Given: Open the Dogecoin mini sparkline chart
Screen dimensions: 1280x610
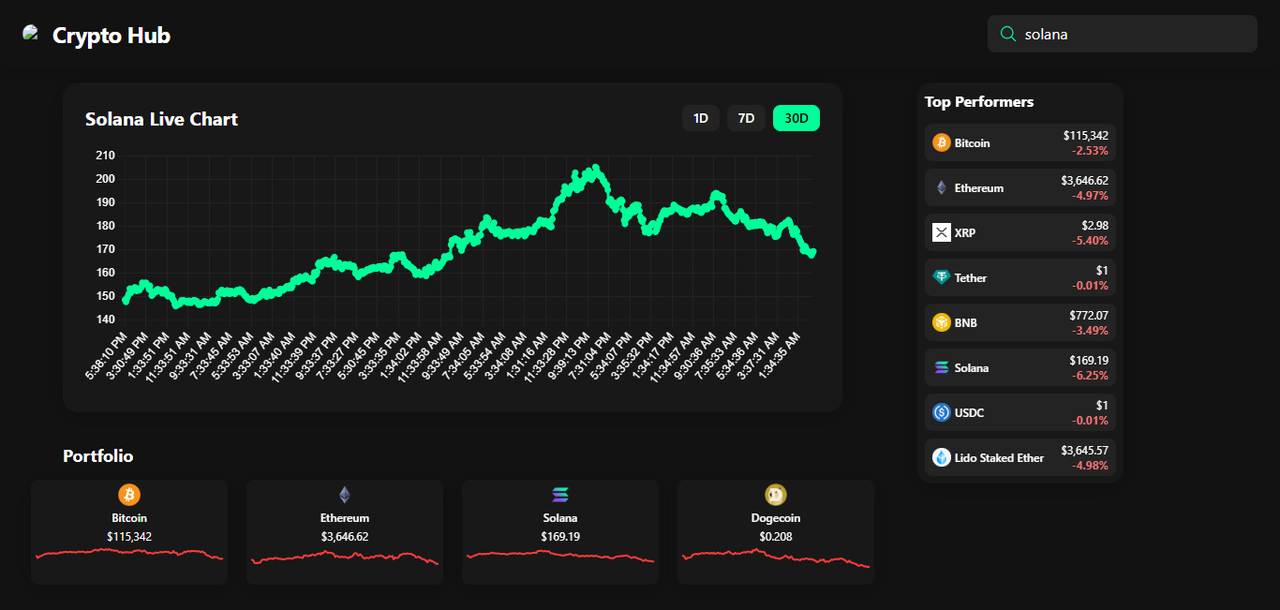Looking at the screenshot, I should pyautogui.click(x=776, y=558).
